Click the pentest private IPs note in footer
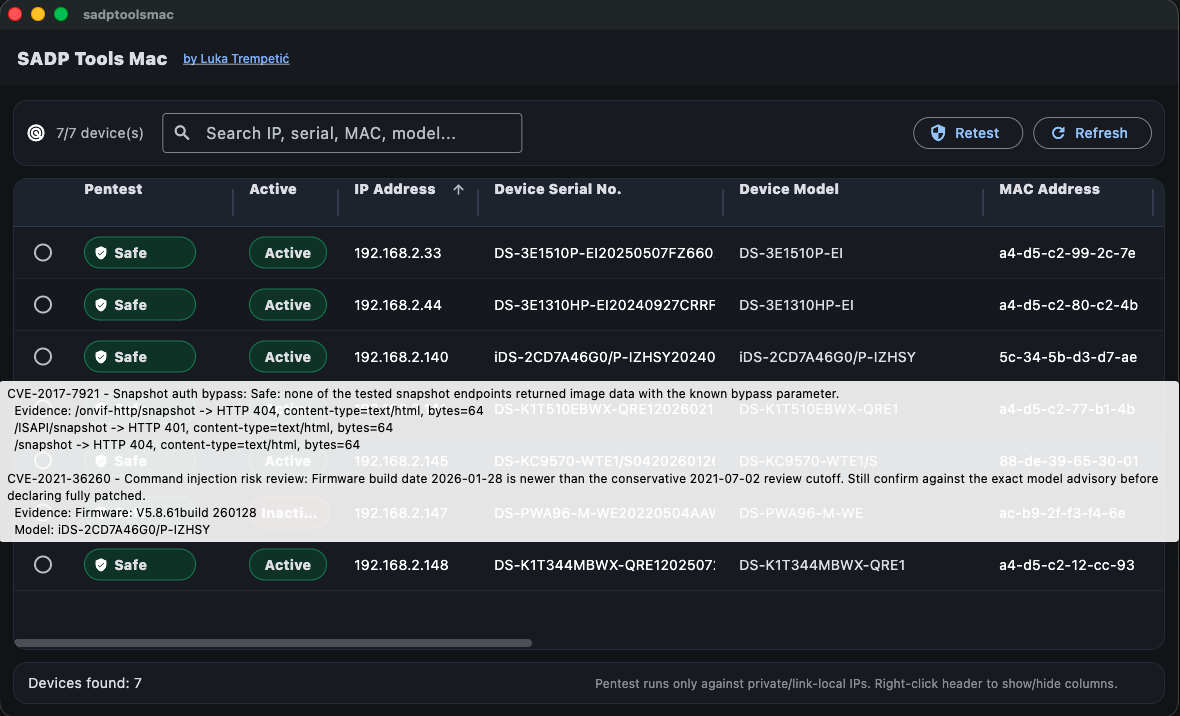The image size is (1180, 716). (856, 684)
